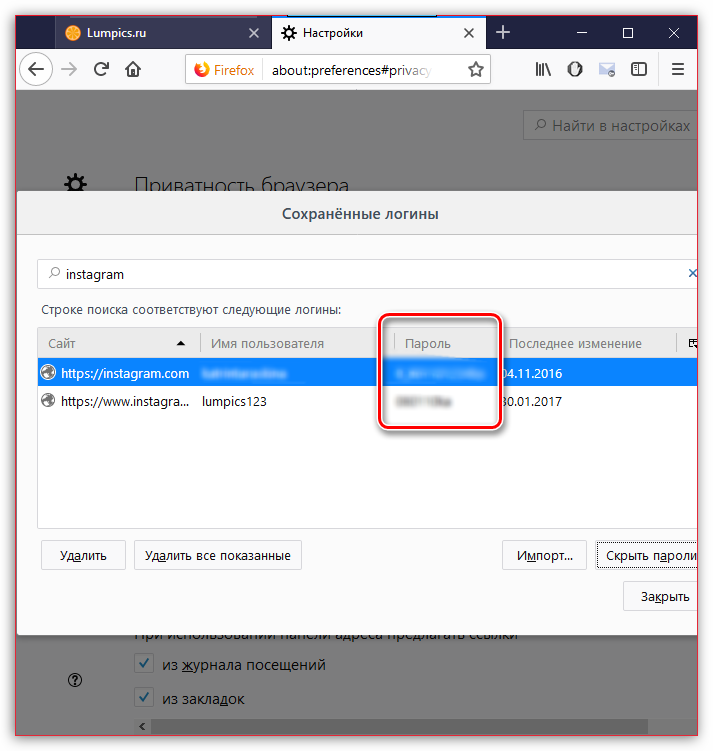Image resolution: width=713 pixels, height=751 pixels.
Task: Click the horizontal scrollbar at page bottom
Action: tap(399, 726)
